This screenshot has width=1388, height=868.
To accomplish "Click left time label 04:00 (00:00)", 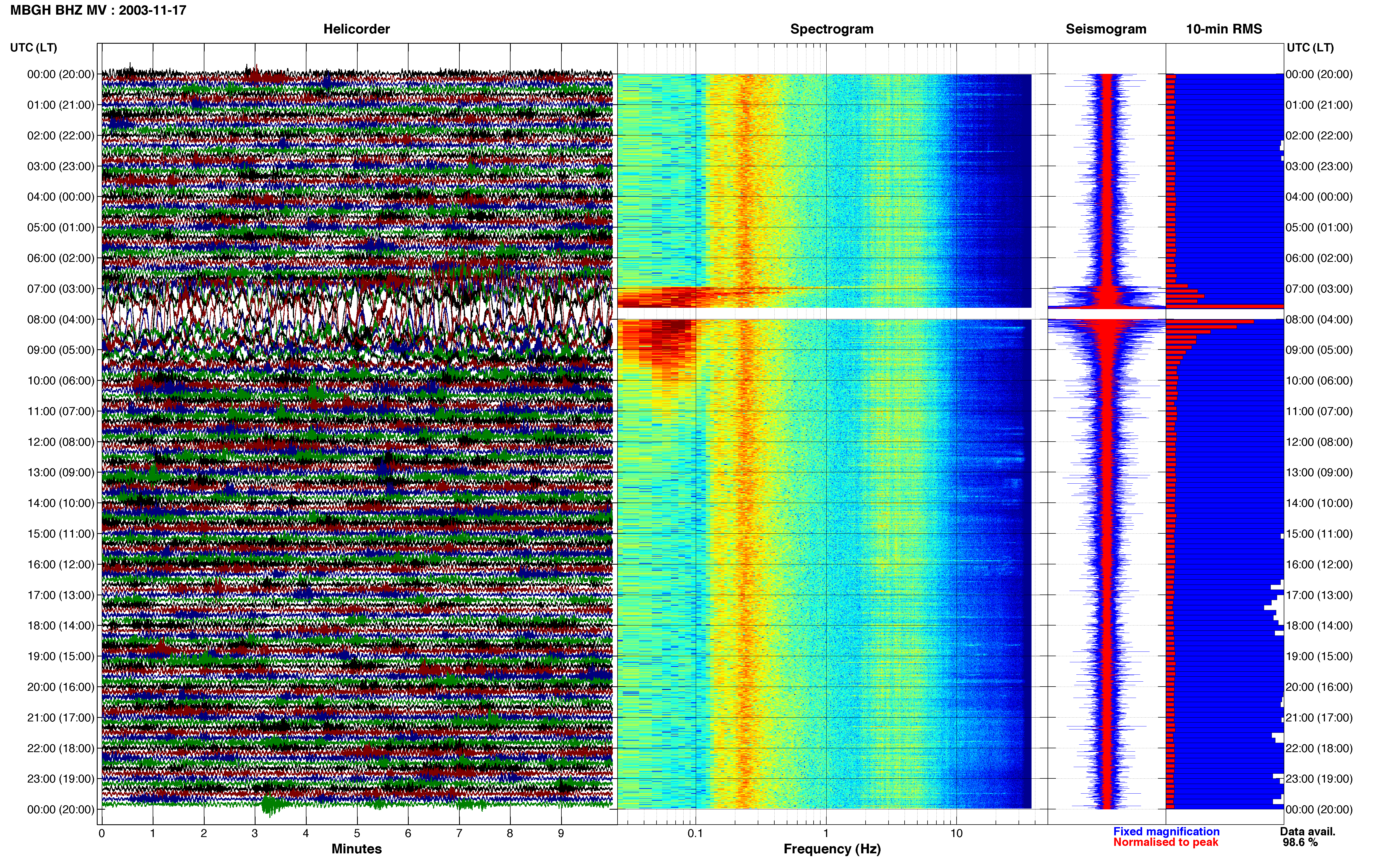I will (x=61, y=196).
